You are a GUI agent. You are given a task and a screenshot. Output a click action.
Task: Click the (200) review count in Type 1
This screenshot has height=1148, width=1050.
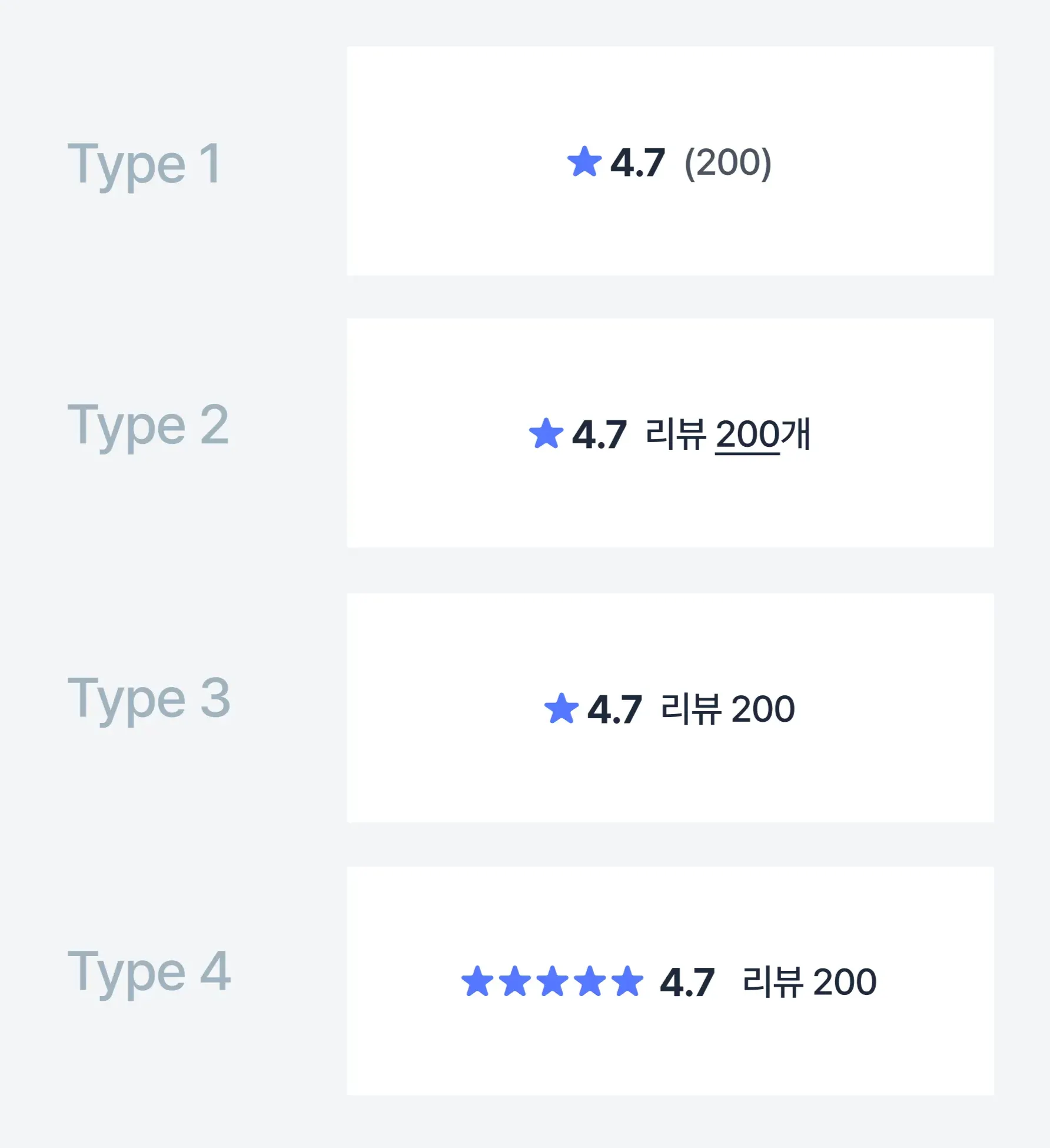tap(727, 163)
